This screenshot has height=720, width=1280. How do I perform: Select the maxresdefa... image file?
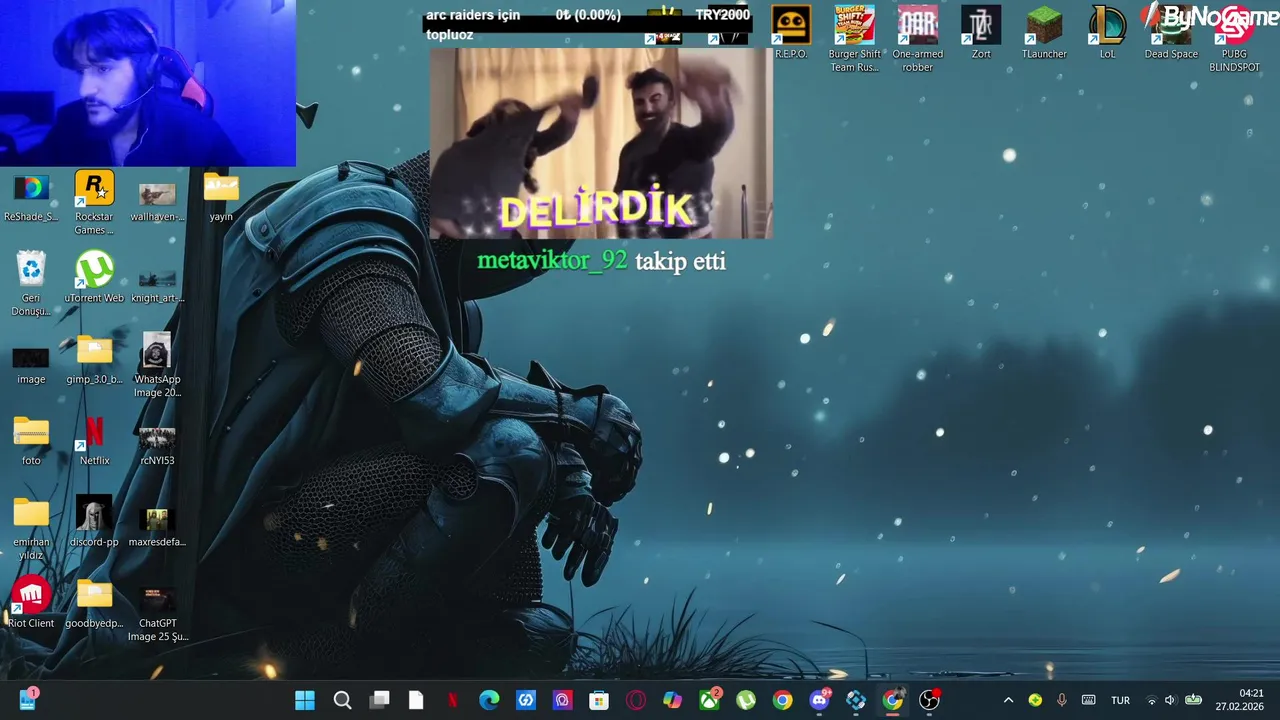click(x=157, y=527)
